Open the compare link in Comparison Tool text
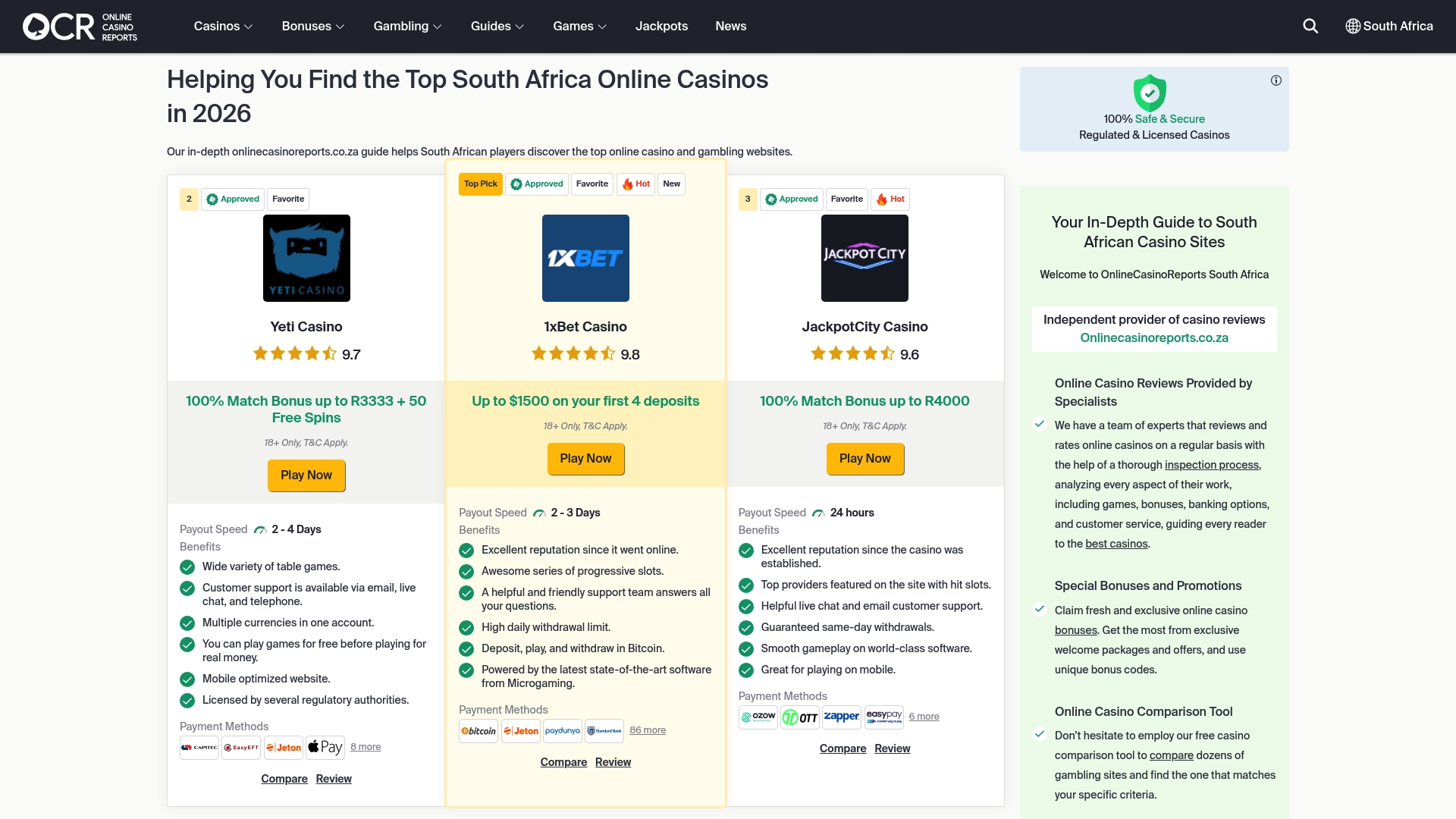 pos(1171,755)
